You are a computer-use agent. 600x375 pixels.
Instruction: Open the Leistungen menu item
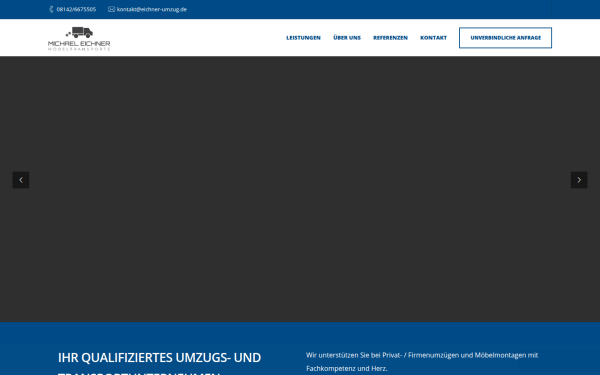pos(303,38)
